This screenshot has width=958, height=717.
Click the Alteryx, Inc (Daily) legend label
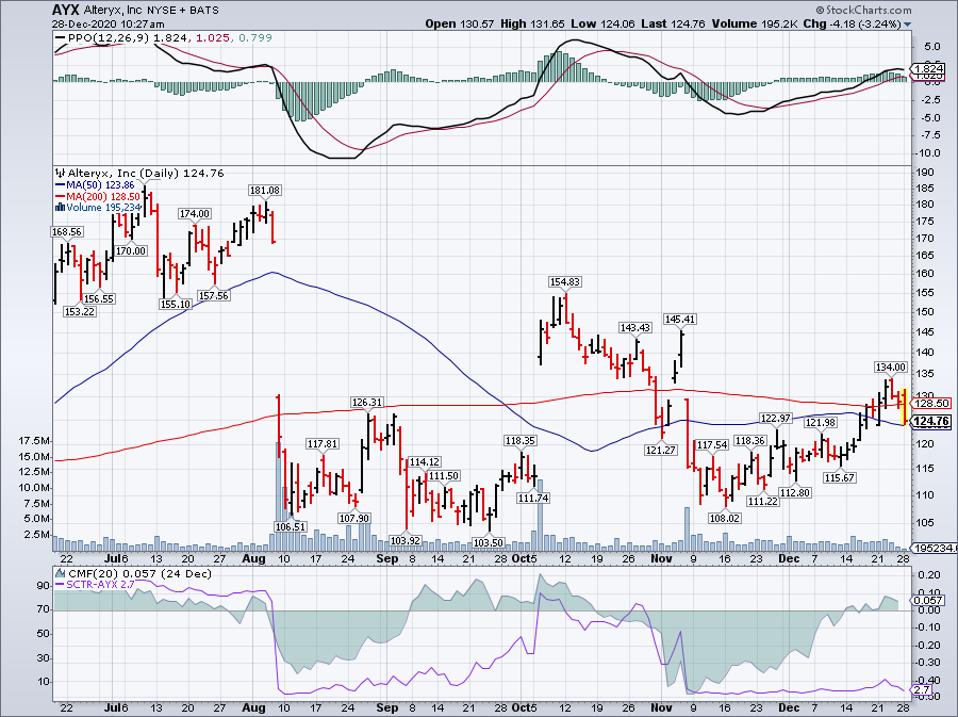coord(123,173)
